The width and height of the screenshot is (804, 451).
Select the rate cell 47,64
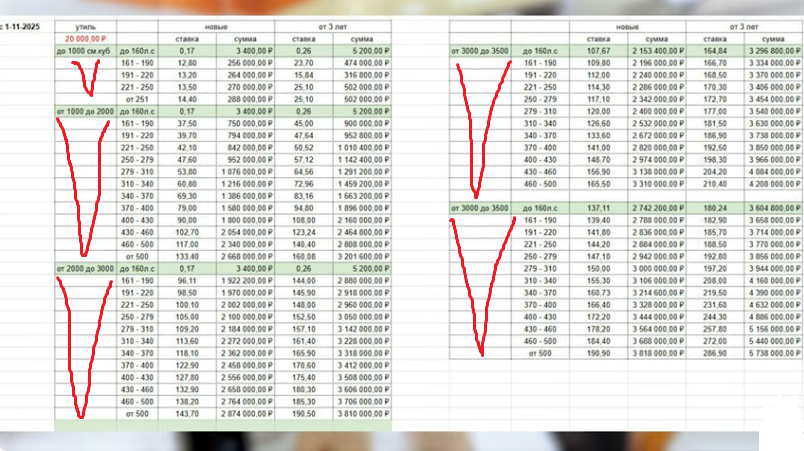[x=304, y=136]
